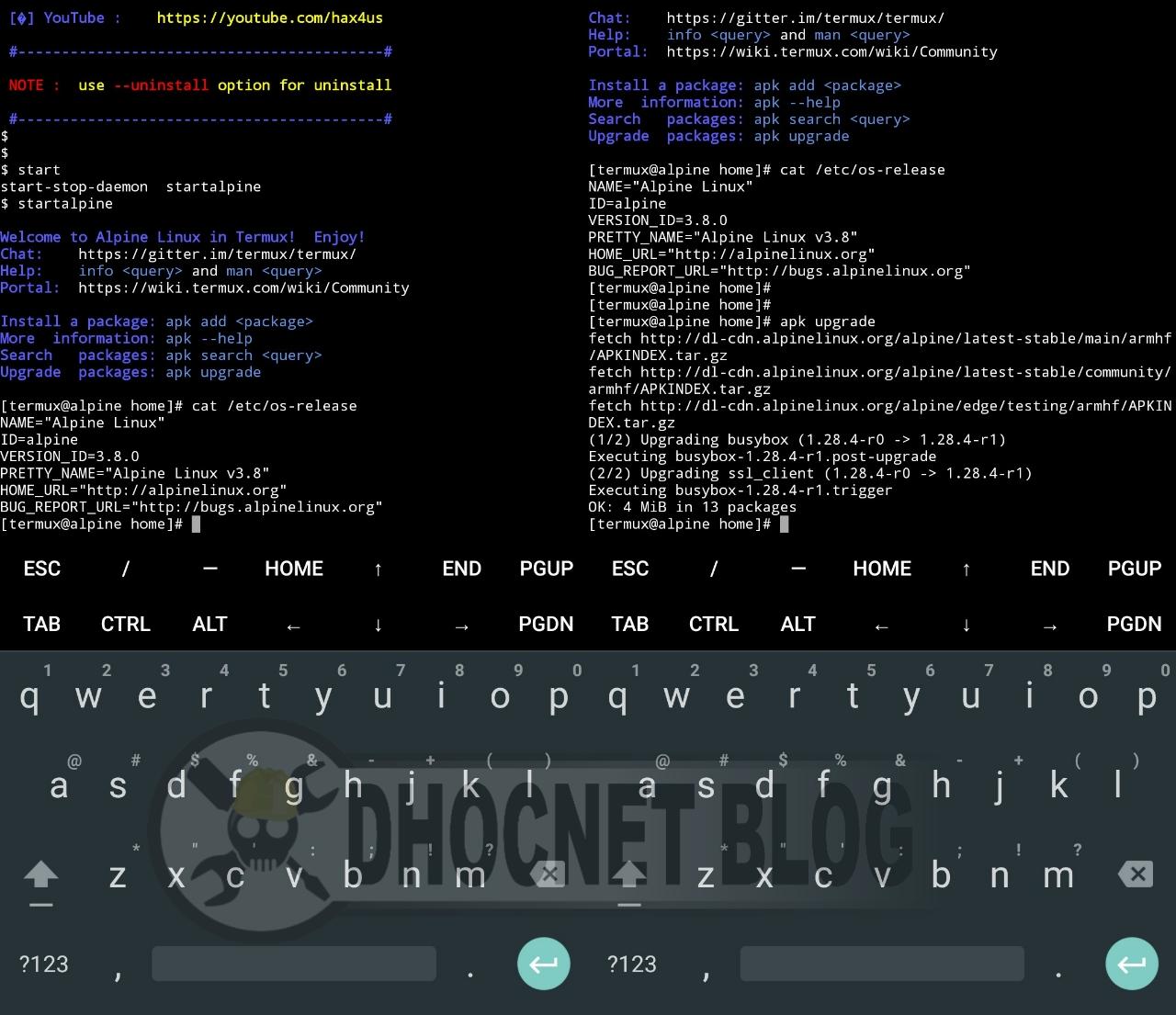The image size is (1176, 1015).
Task: Tap the right arrow key in right Termux screen
Action: point(1050,626)
